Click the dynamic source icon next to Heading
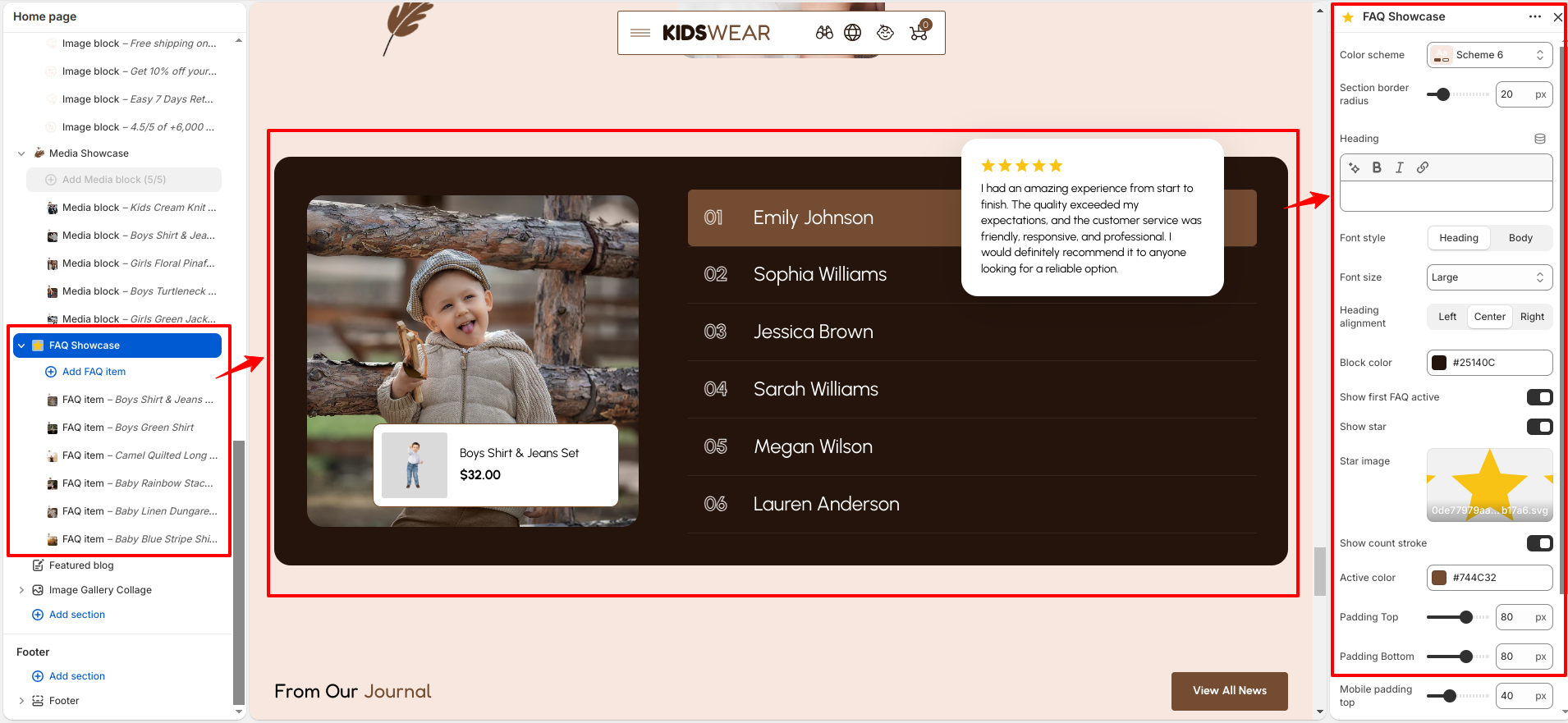 coord(1540,139)
